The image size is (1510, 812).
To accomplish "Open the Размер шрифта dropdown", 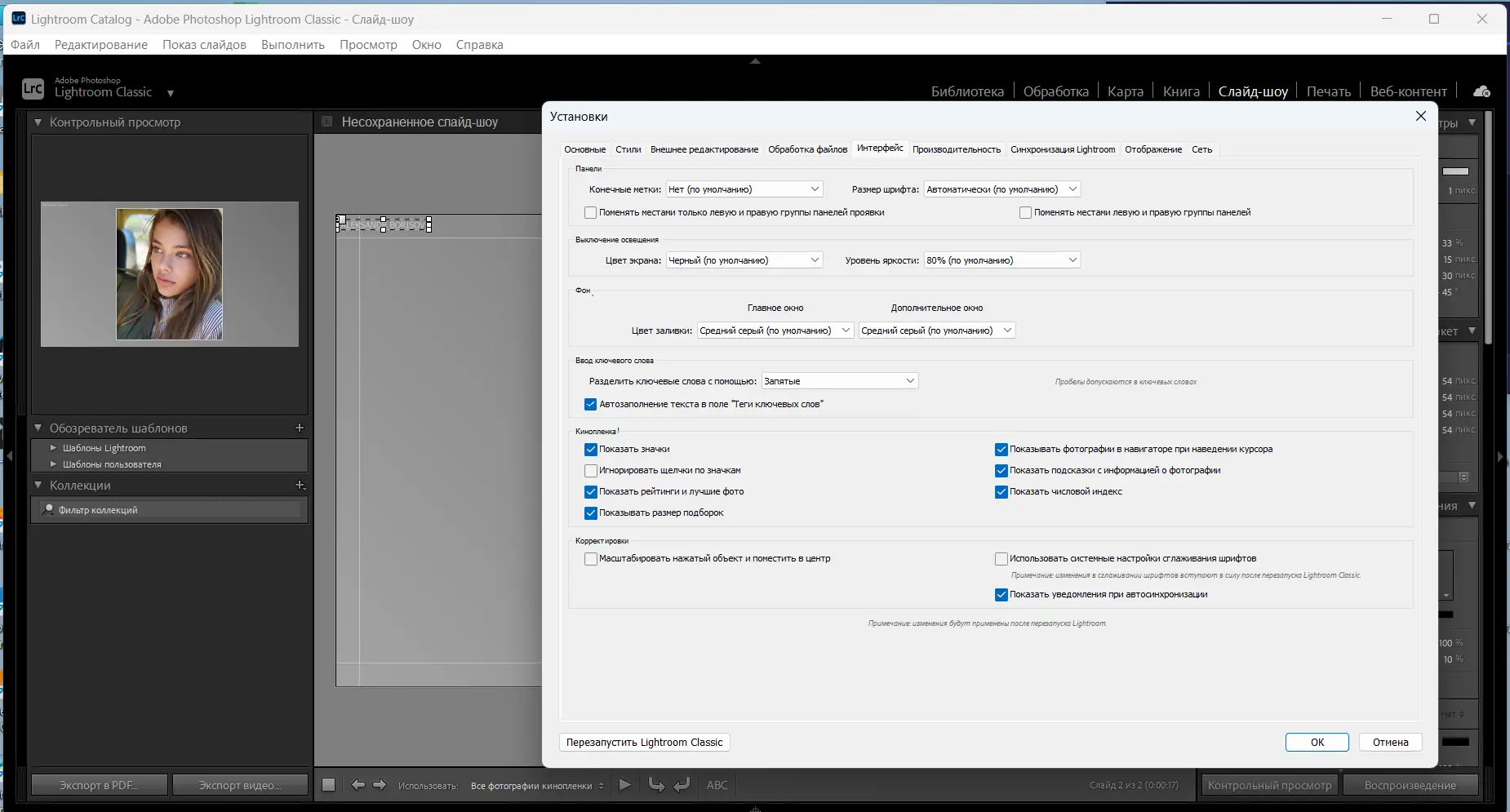I will point(1002,189).
